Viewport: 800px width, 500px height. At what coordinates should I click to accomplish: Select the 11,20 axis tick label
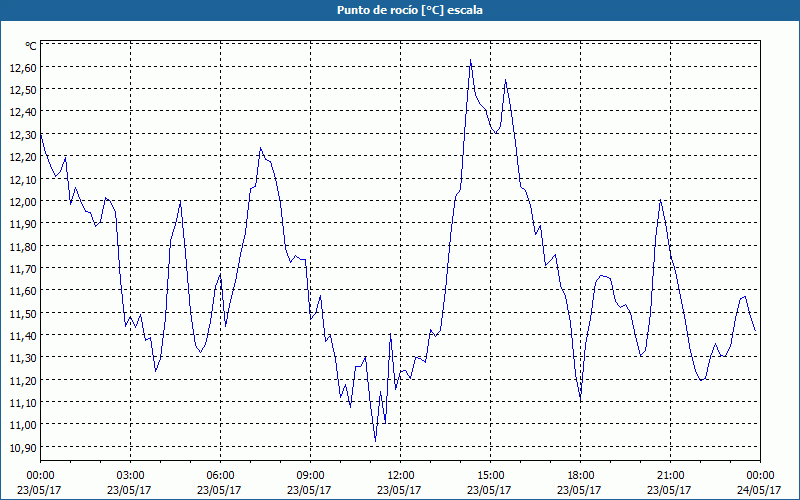[23, 380]
